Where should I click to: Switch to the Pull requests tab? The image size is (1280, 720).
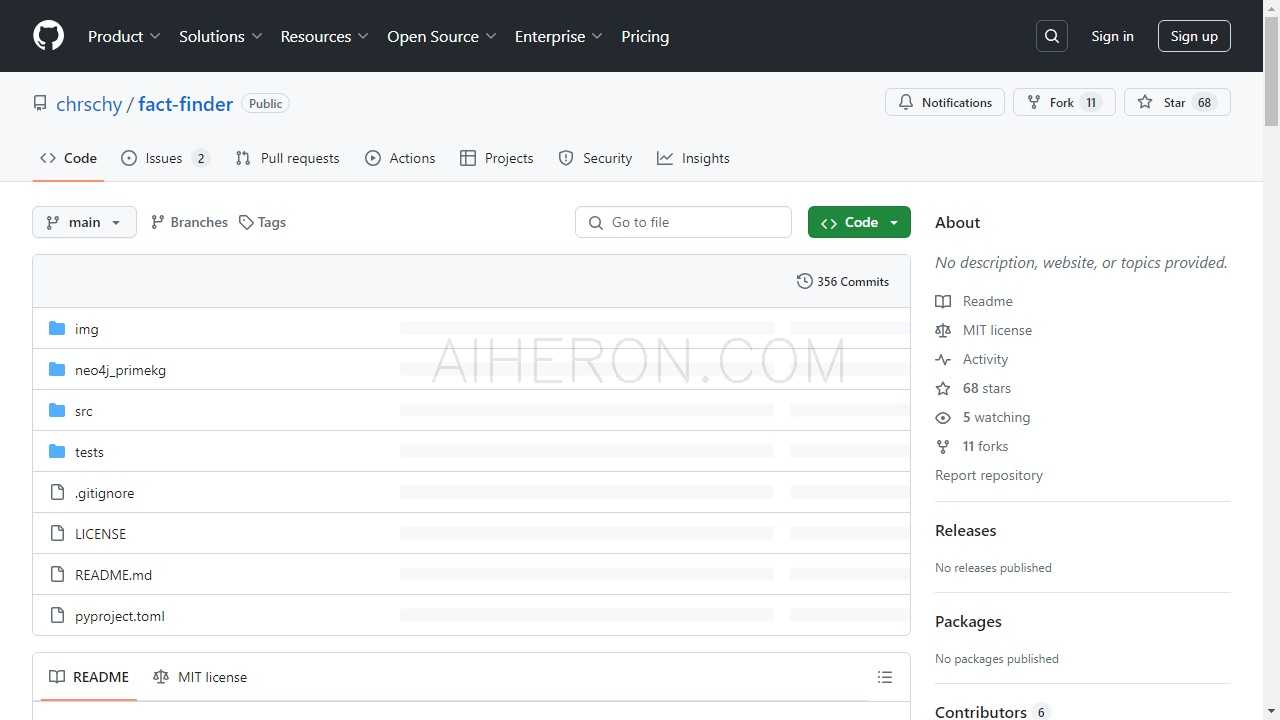[x=287, y=158]
